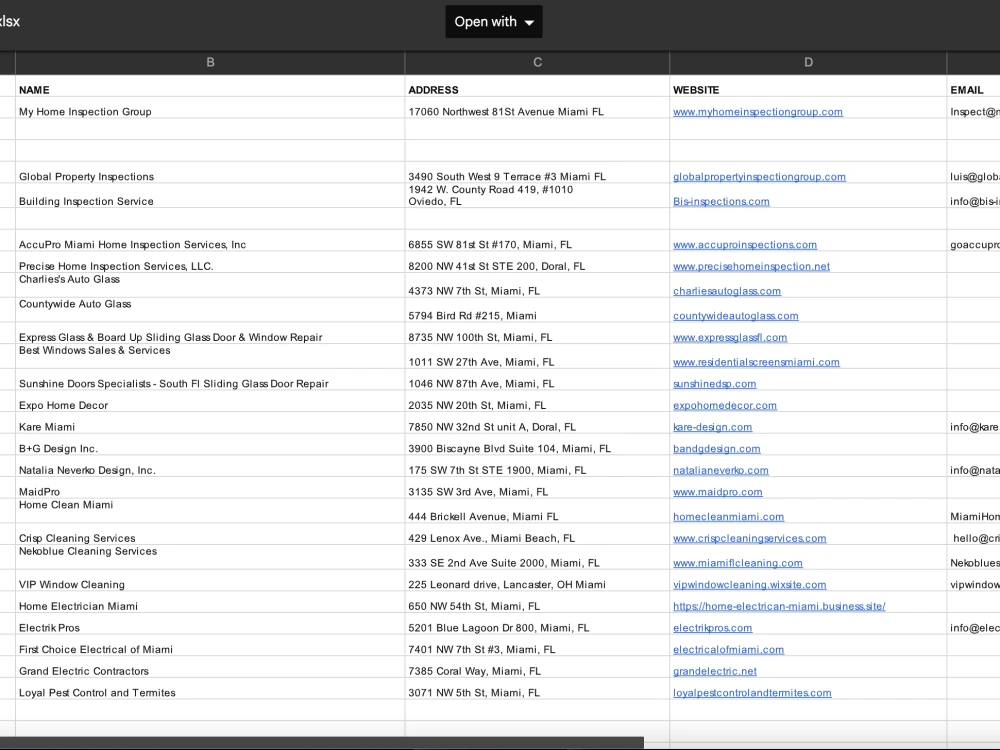Select cell 'Best Windows Sales & Services'
1000x750 pixels.
click(210, 357)
